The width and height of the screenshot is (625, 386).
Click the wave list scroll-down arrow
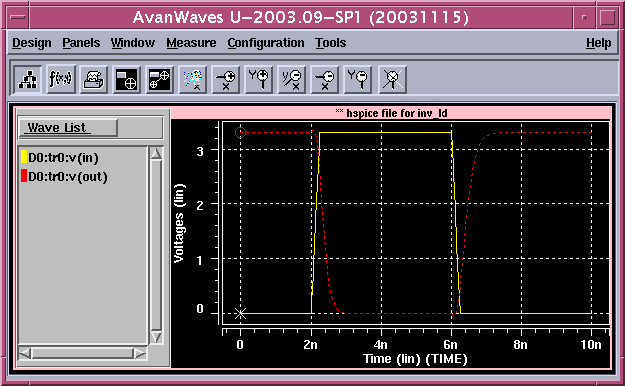156,337
